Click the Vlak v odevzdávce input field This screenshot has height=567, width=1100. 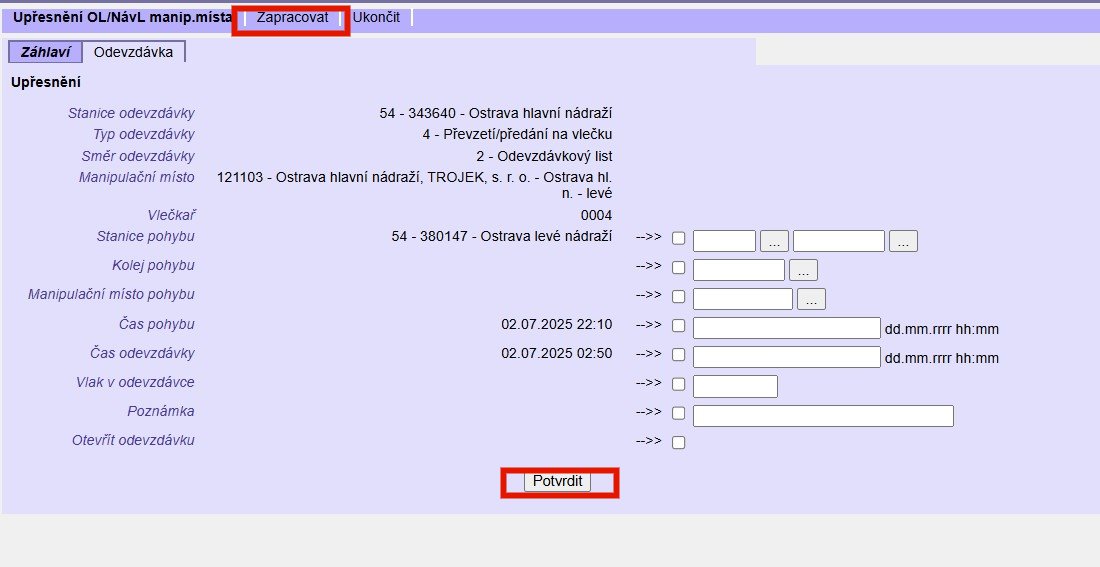pos(734,386)
